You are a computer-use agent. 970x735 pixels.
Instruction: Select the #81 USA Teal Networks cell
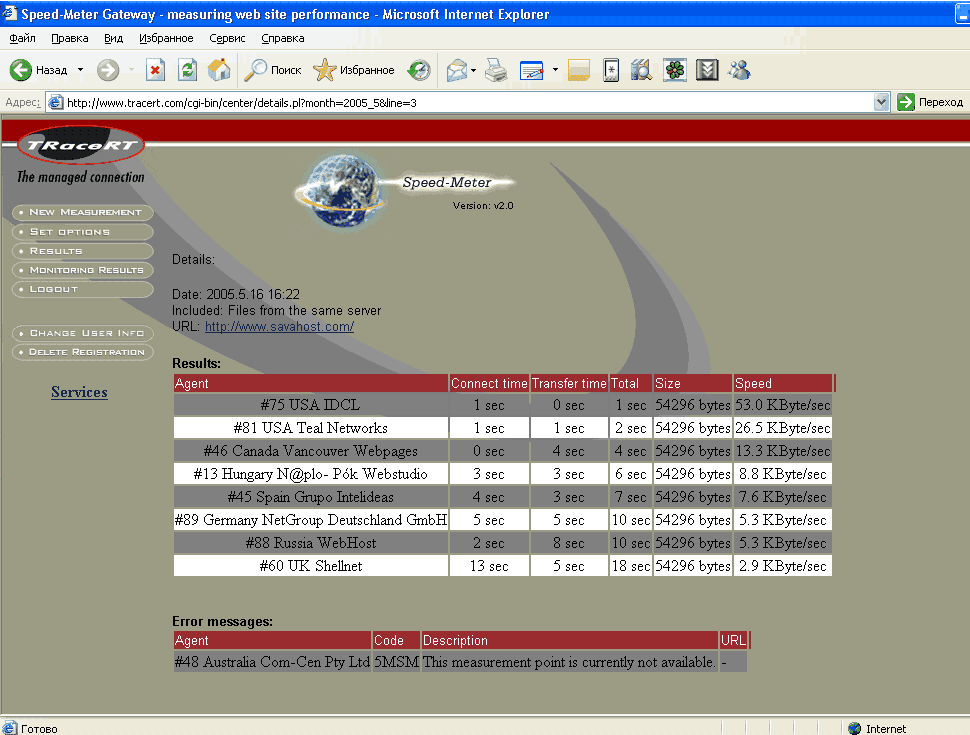311,428
